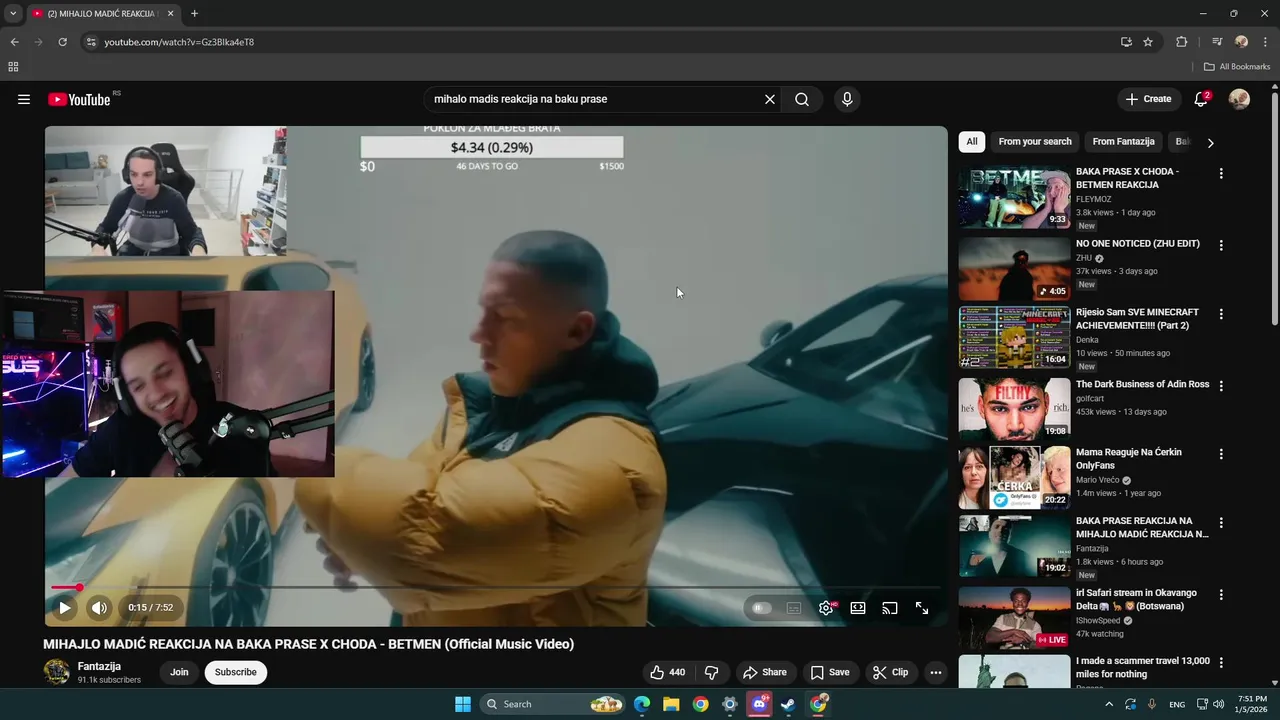The image size is (1280, 720).
Task: Click the YouTube search input field
Action: (x=595, y=99)
